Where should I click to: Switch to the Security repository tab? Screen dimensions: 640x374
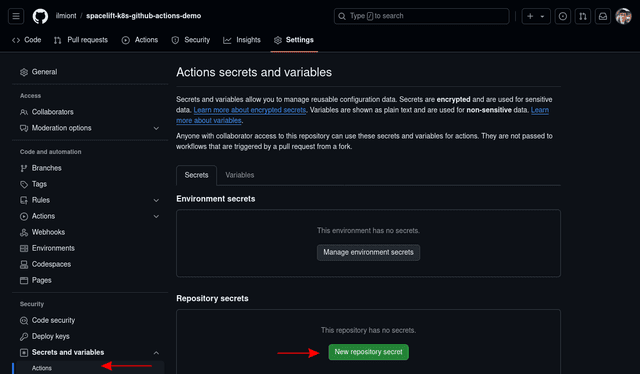191,40
